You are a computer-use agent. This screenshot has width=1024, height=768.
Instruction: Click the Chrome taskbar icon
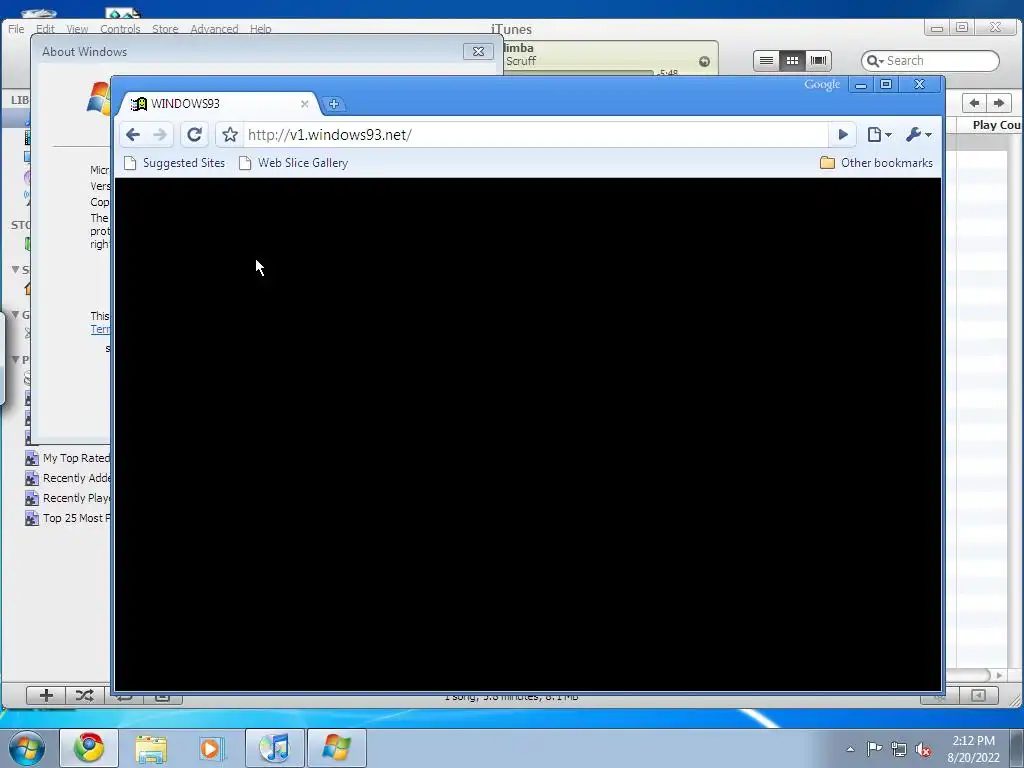coord(89,748)
